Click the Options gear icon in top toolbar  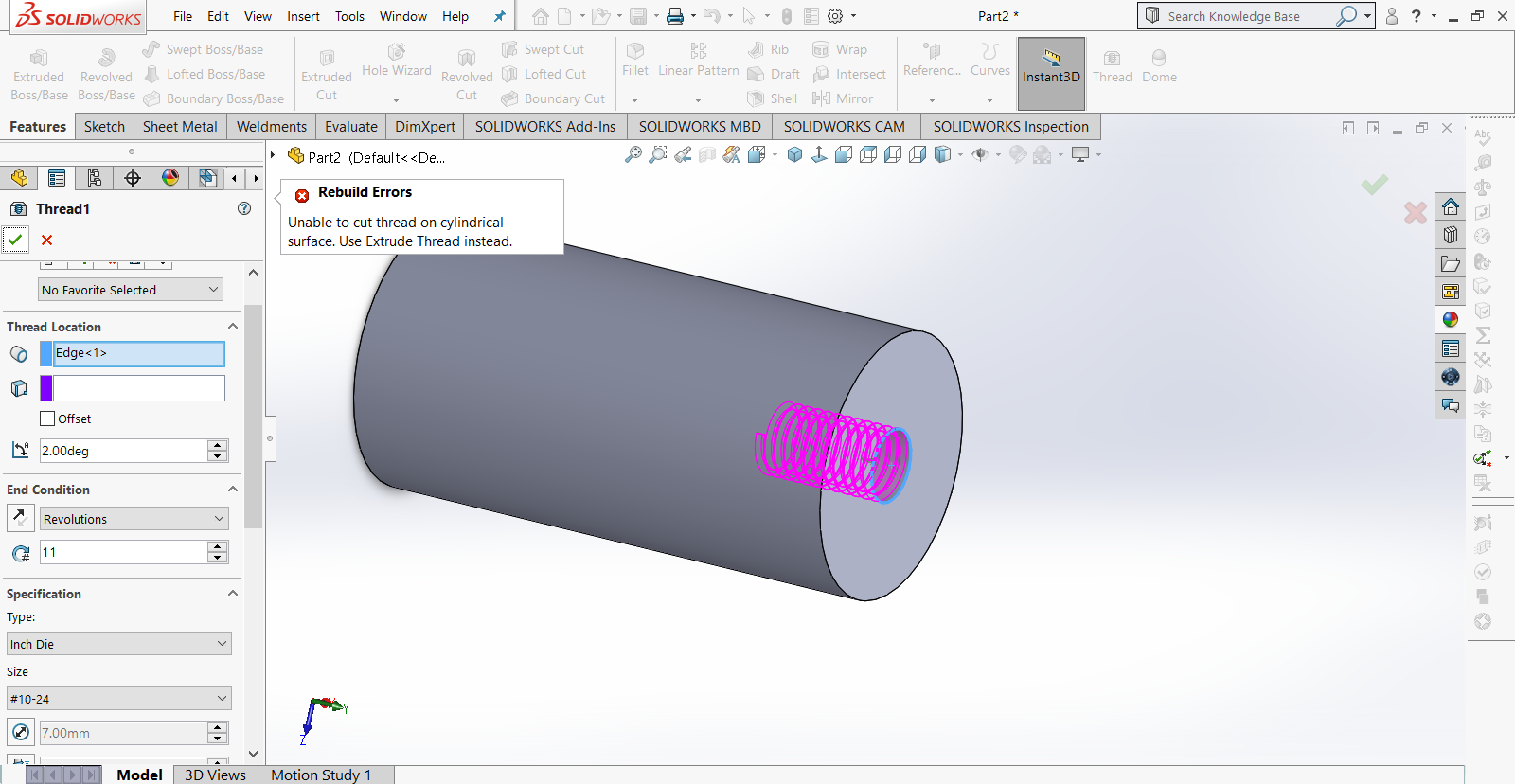835,16
